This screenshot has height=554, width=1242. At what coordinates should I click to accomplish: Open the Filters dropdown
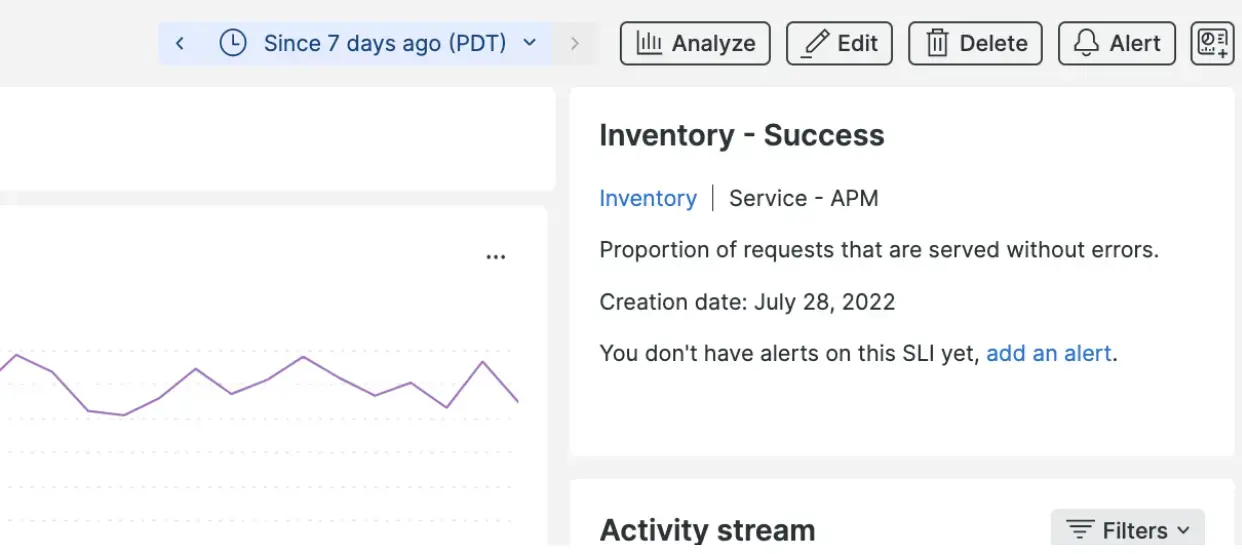pyautogui.click(x=1127, y=530)
